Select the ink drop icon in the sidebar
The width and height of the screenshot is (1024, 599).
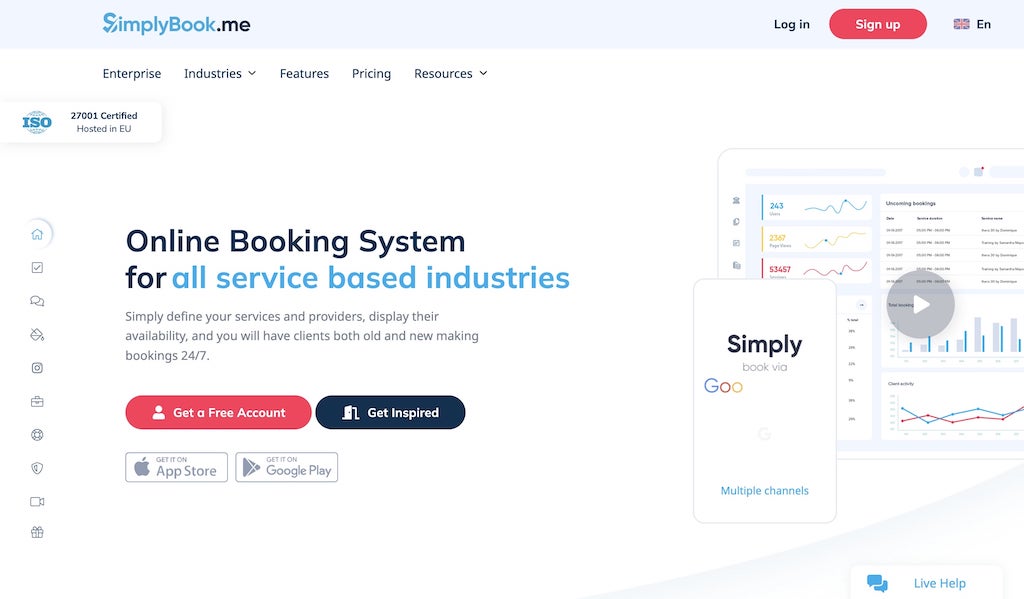coord(37,334)
